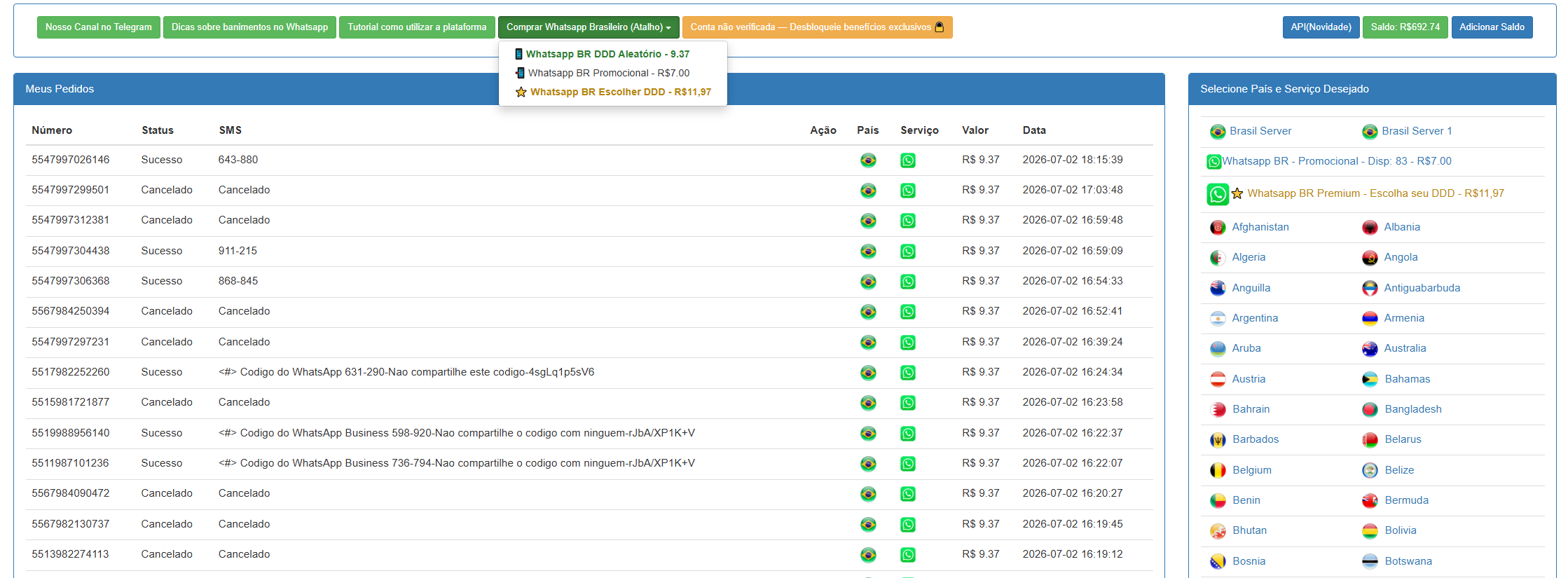Click Cancelado status for 5547997312381
Image resolution: width=1568 pixels, height=578 pixels.
167,220
